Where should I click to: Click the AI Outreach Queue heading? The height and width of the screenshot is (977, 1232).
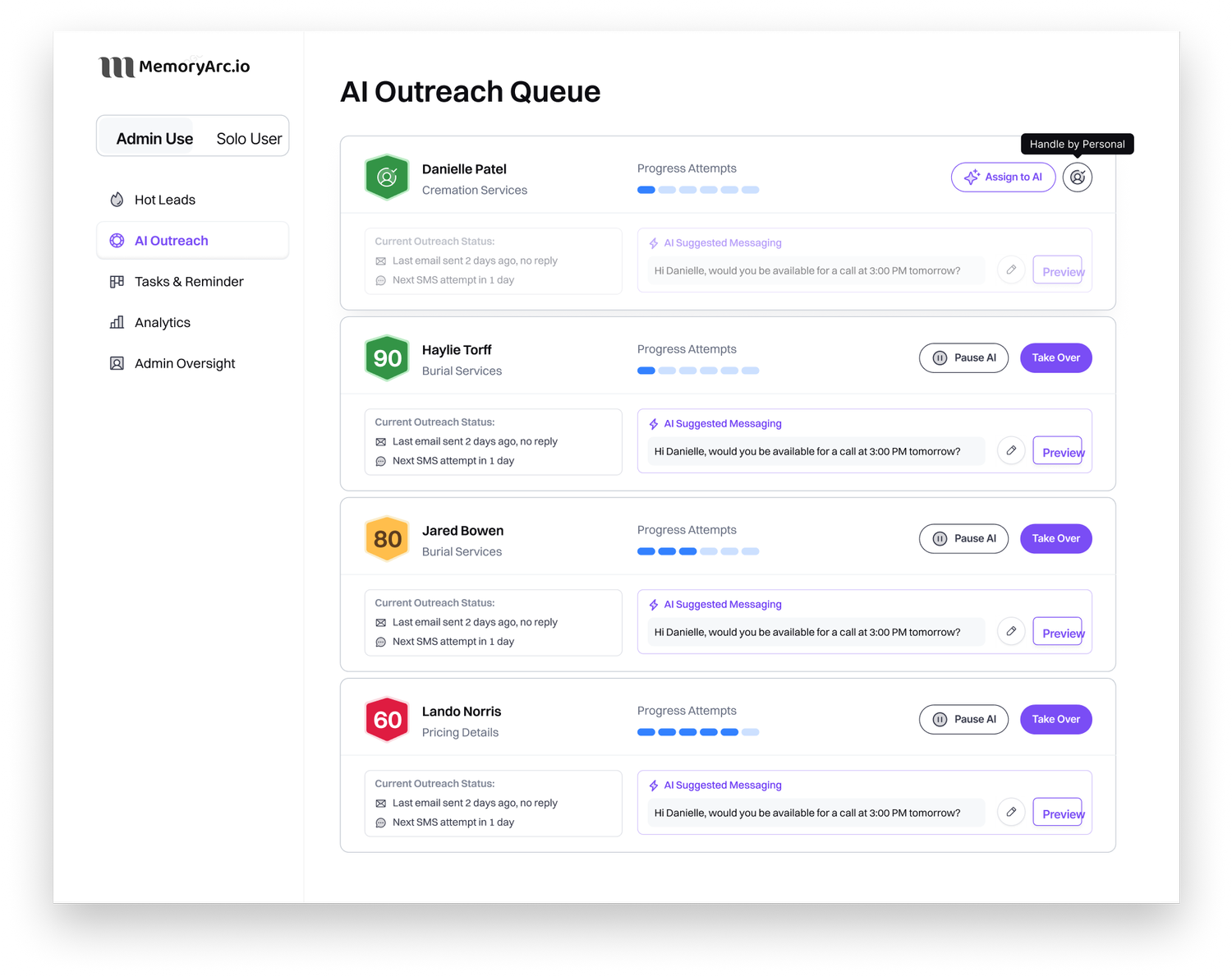(x=471, y=92)
